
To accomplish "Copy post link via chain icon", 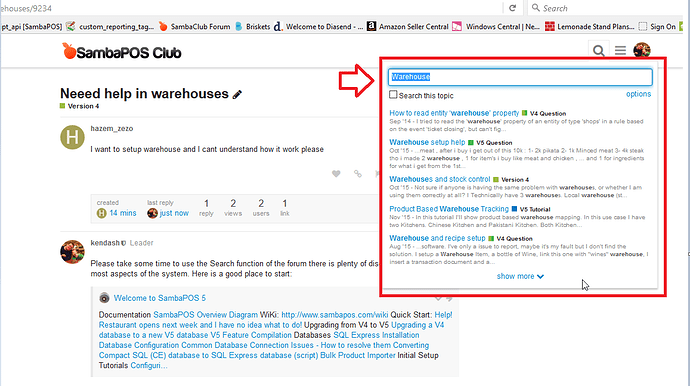I will click(358, 174).
